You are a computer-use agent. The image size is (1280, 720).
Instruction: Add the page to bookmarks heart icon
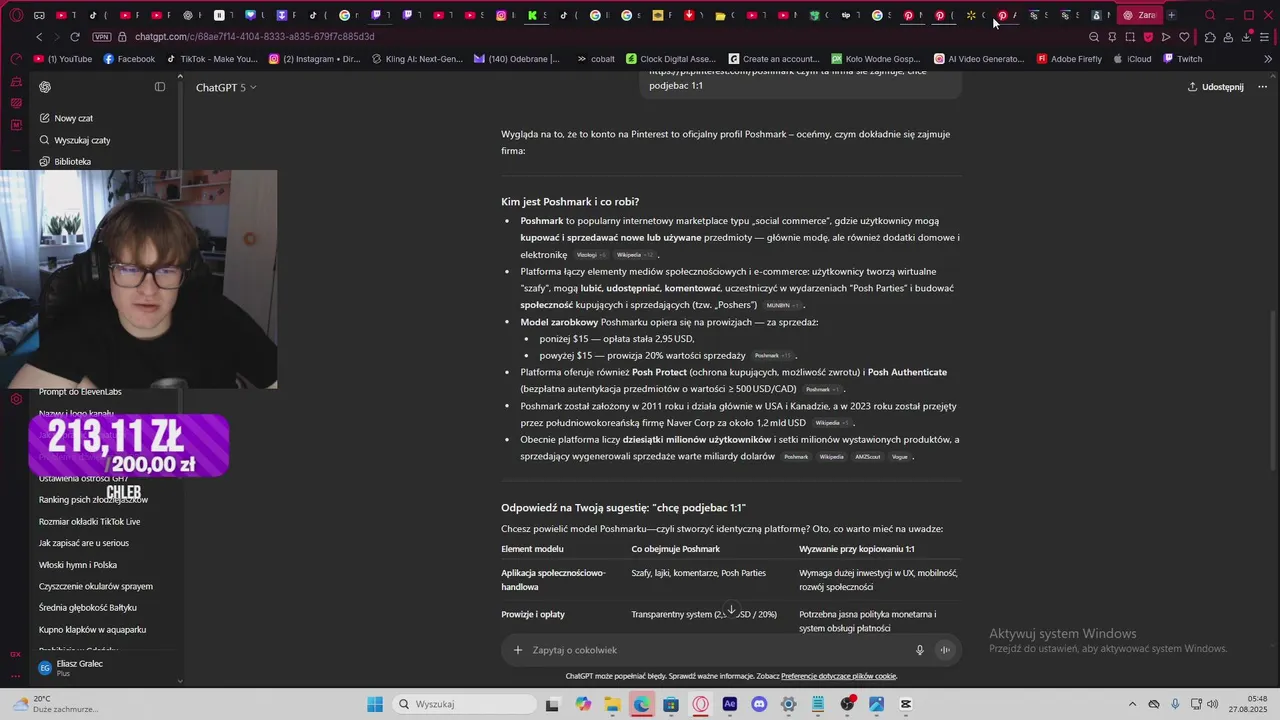point(1184,37)
